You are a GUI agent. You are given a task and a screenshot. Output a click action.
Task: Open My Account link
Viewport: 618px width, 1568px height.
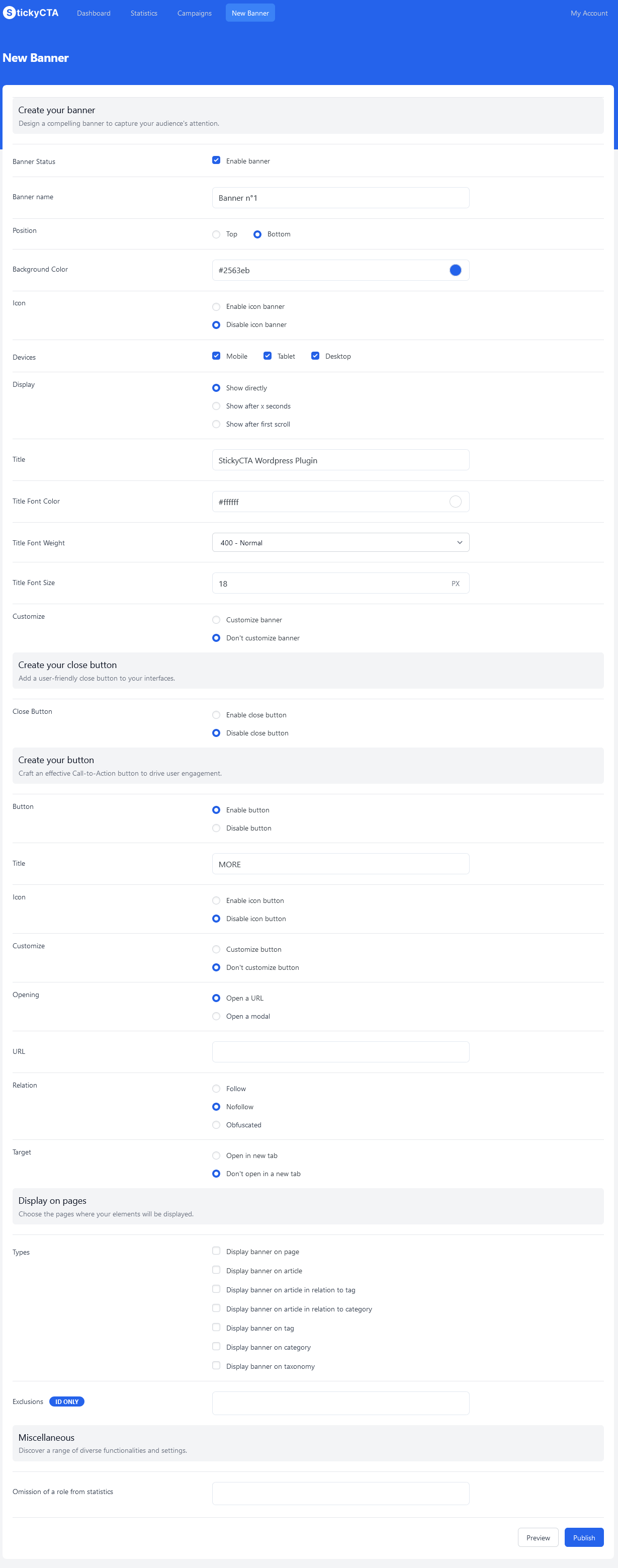point(589,13)
